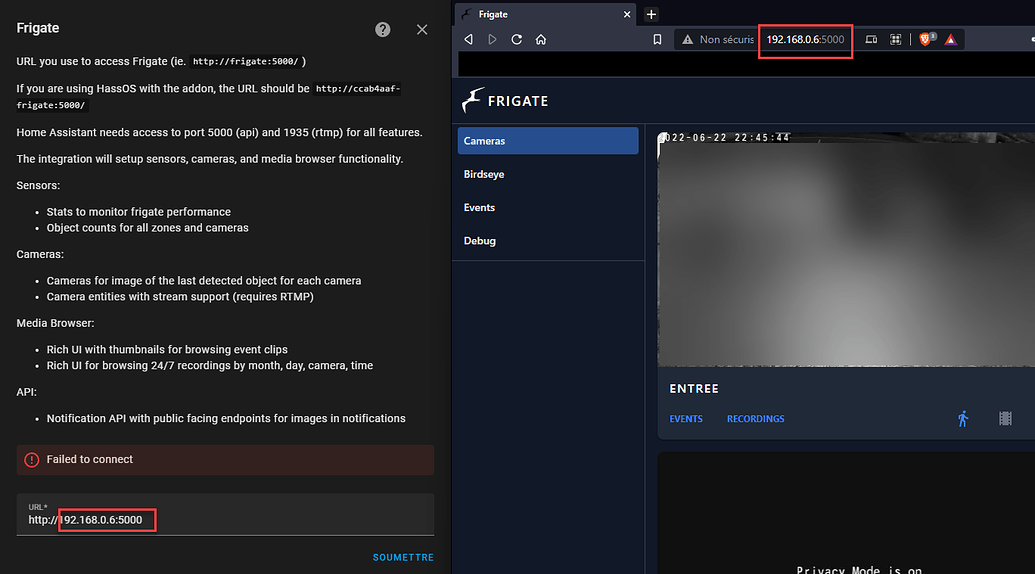Click the Privacy Mode is on text
Screen dimensions: 1035x574
859,570
